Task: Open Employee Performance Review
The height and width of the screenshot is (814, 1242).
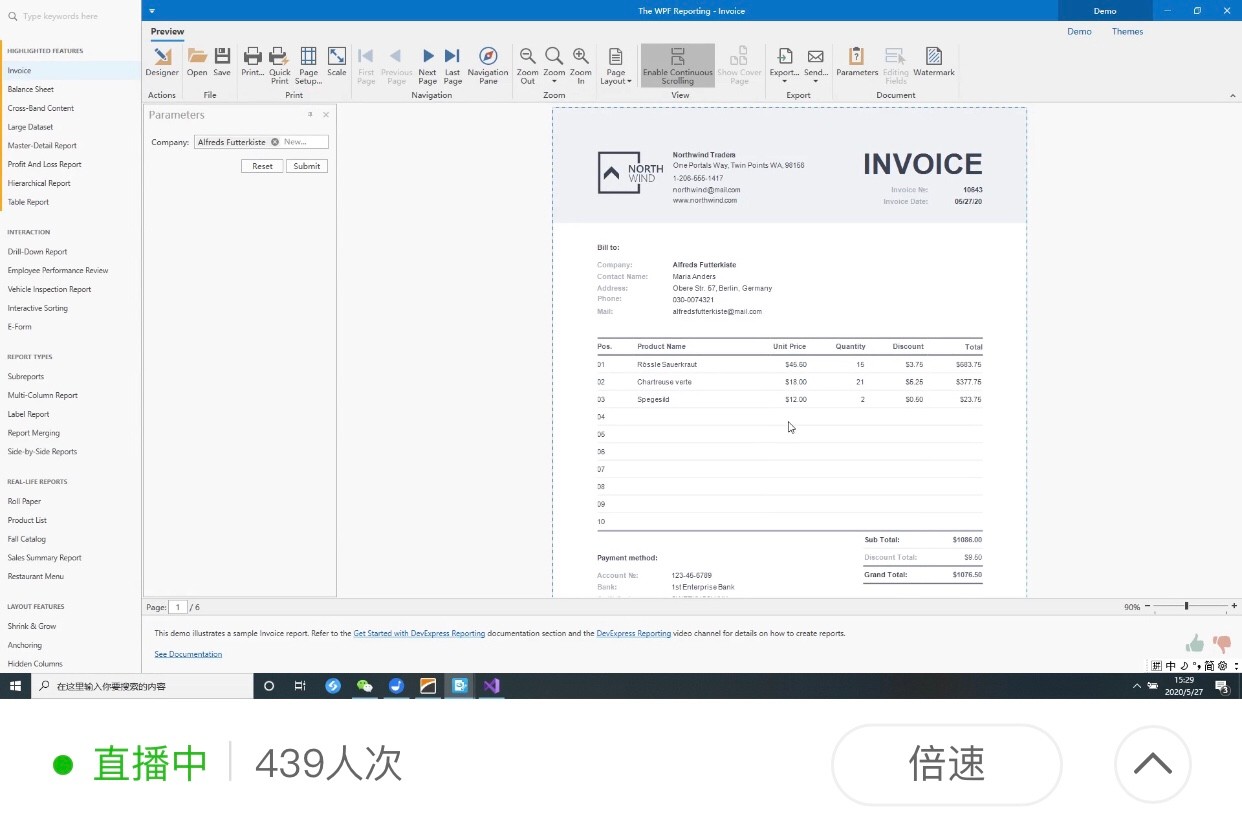Action: pos(70,270)
